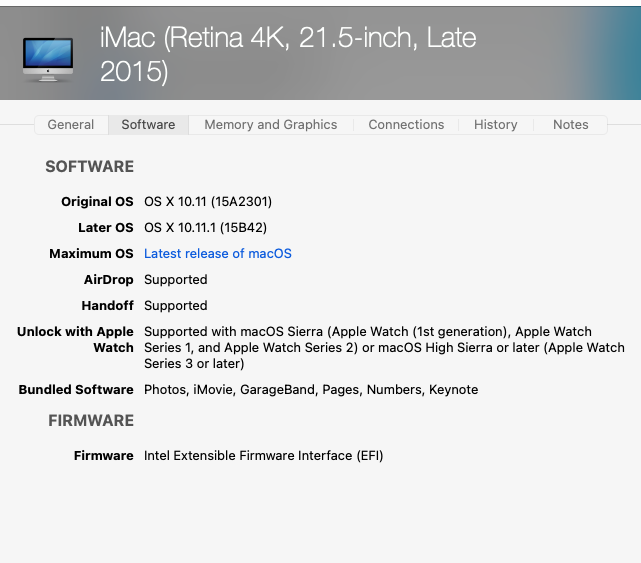
Task: Select the Software tab
Action: pyautogui.click(x=148, y=125)
